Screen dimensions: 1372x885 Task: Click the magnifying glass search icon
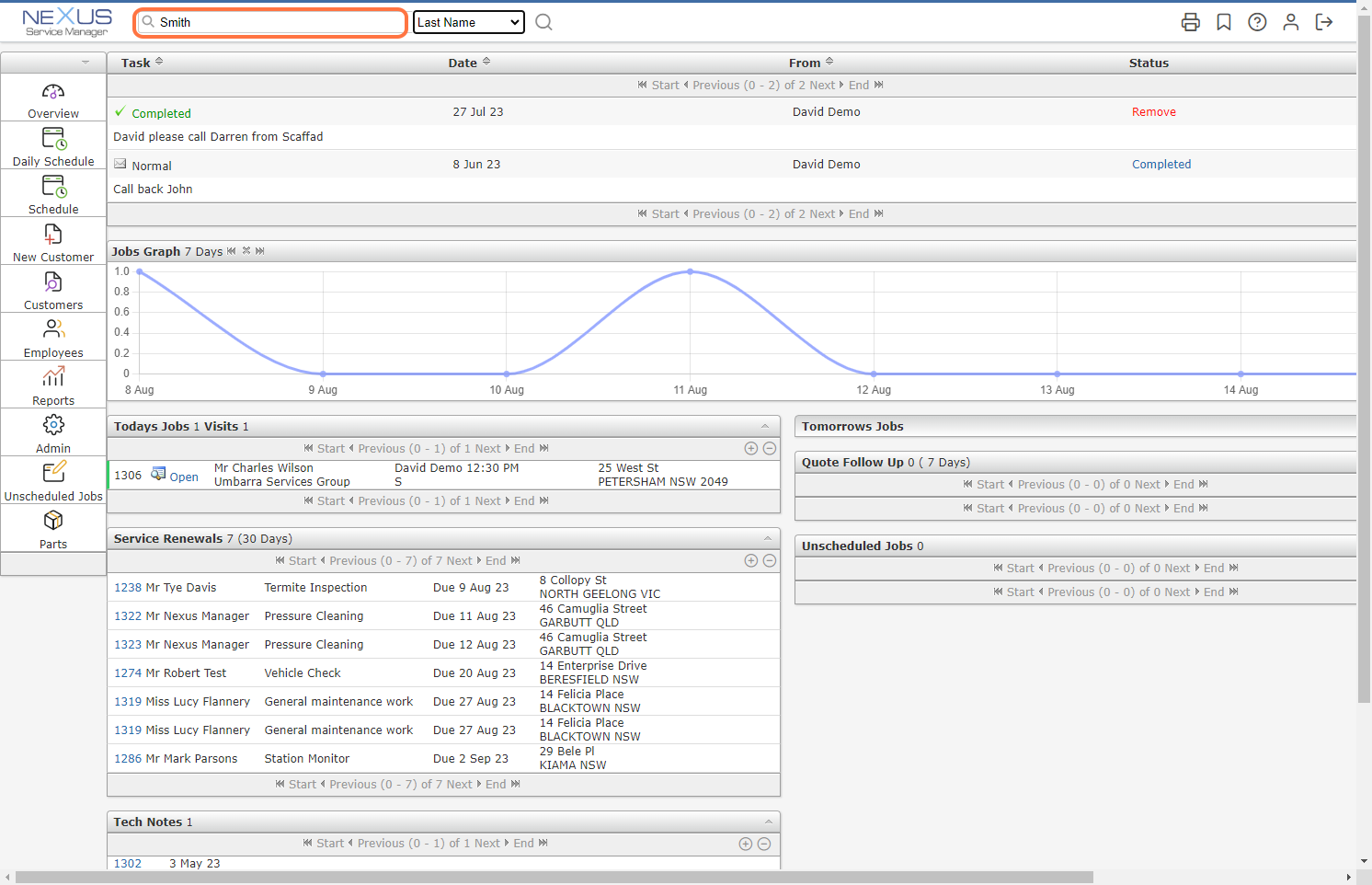(x=543, y=21)
